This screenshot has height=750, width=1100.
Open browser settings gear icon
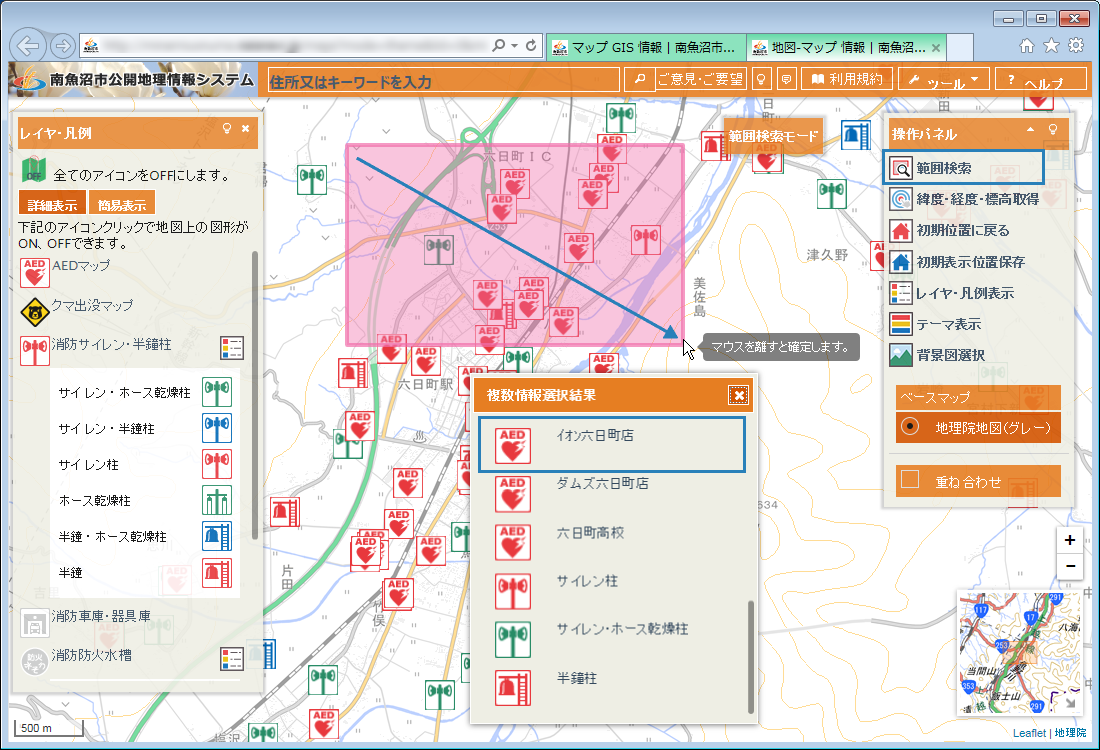pyautogui.click(x=1075, y=46)
